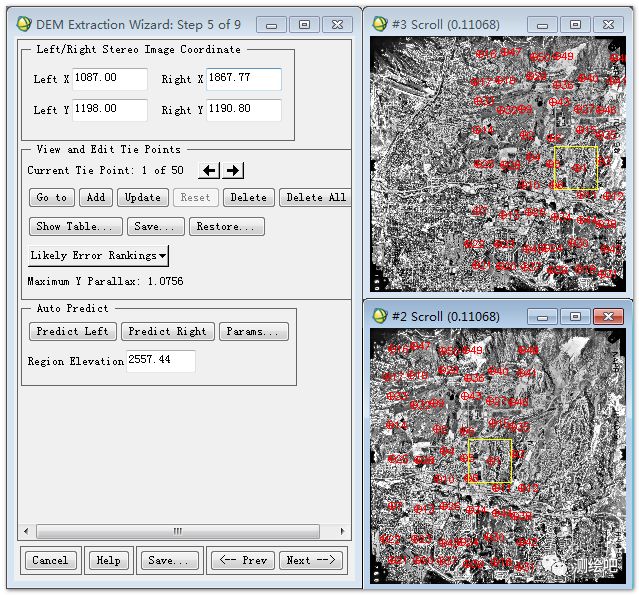Screen dimensions: 639x595
Task: Click the previous tie point arrow
Action: (x=209, y=171)
